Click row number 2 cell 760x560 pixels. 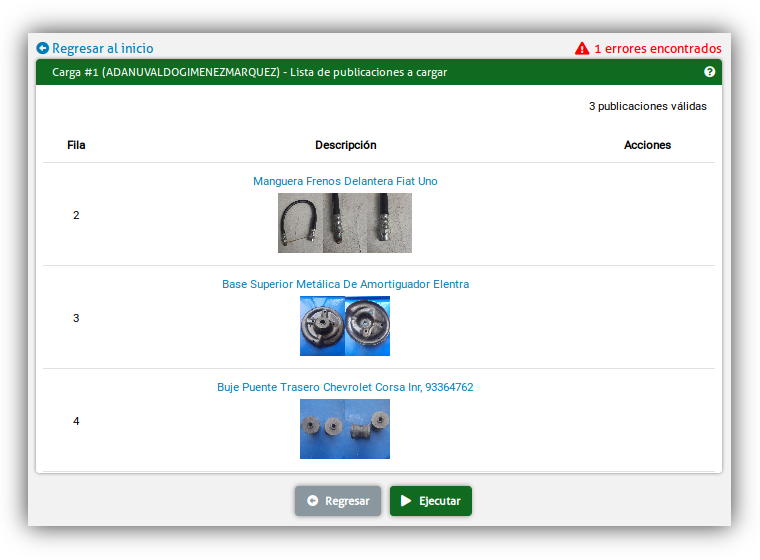[x=76, y=215]
